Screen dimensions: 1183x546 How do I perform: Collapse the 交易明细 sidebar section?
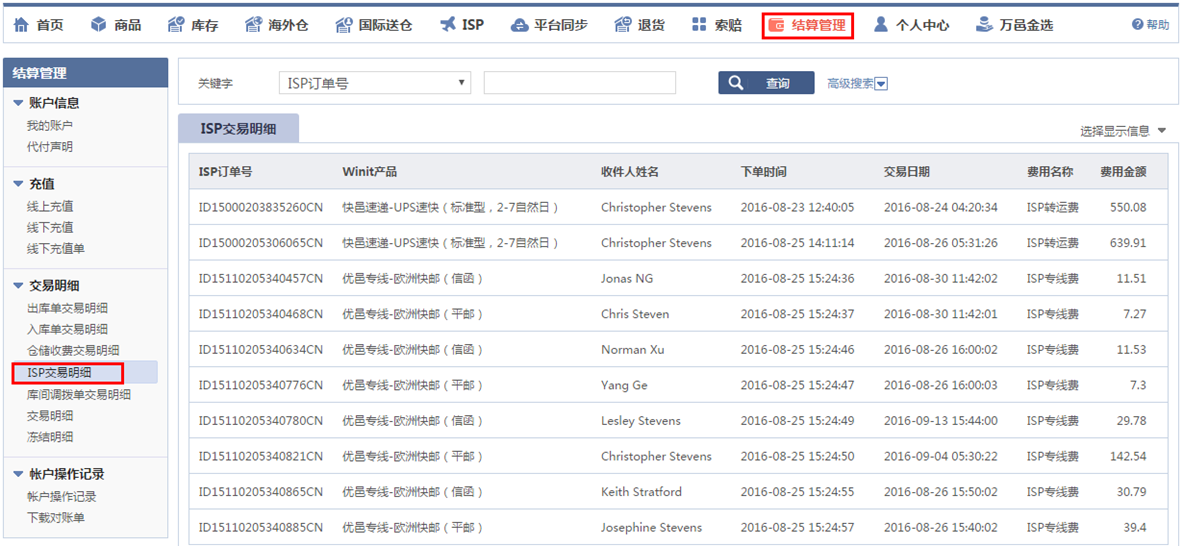coord(18,286)
